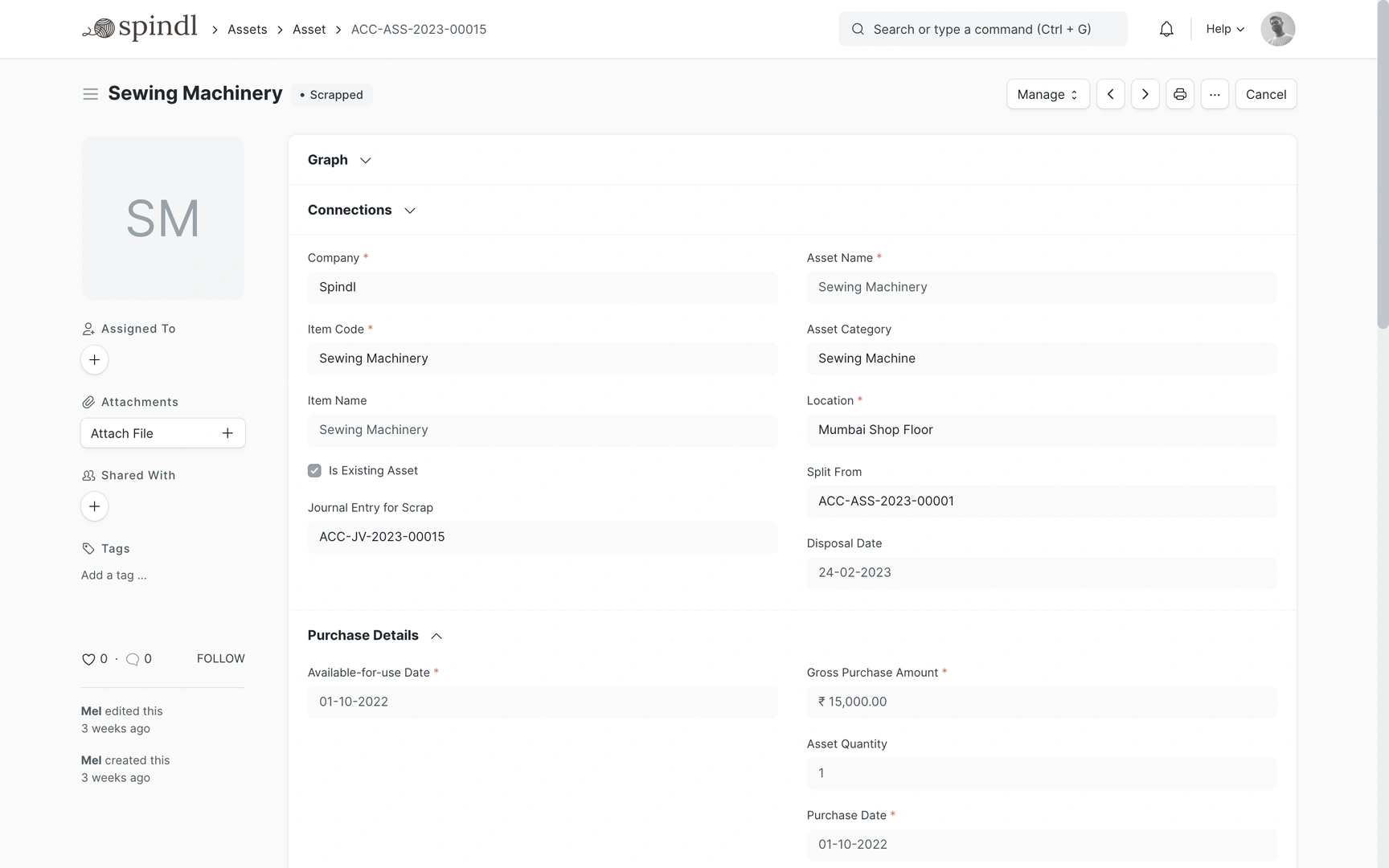The image size is (1389, 868).
Task: Click the search command bar
Action: click(x=982, y=29)
